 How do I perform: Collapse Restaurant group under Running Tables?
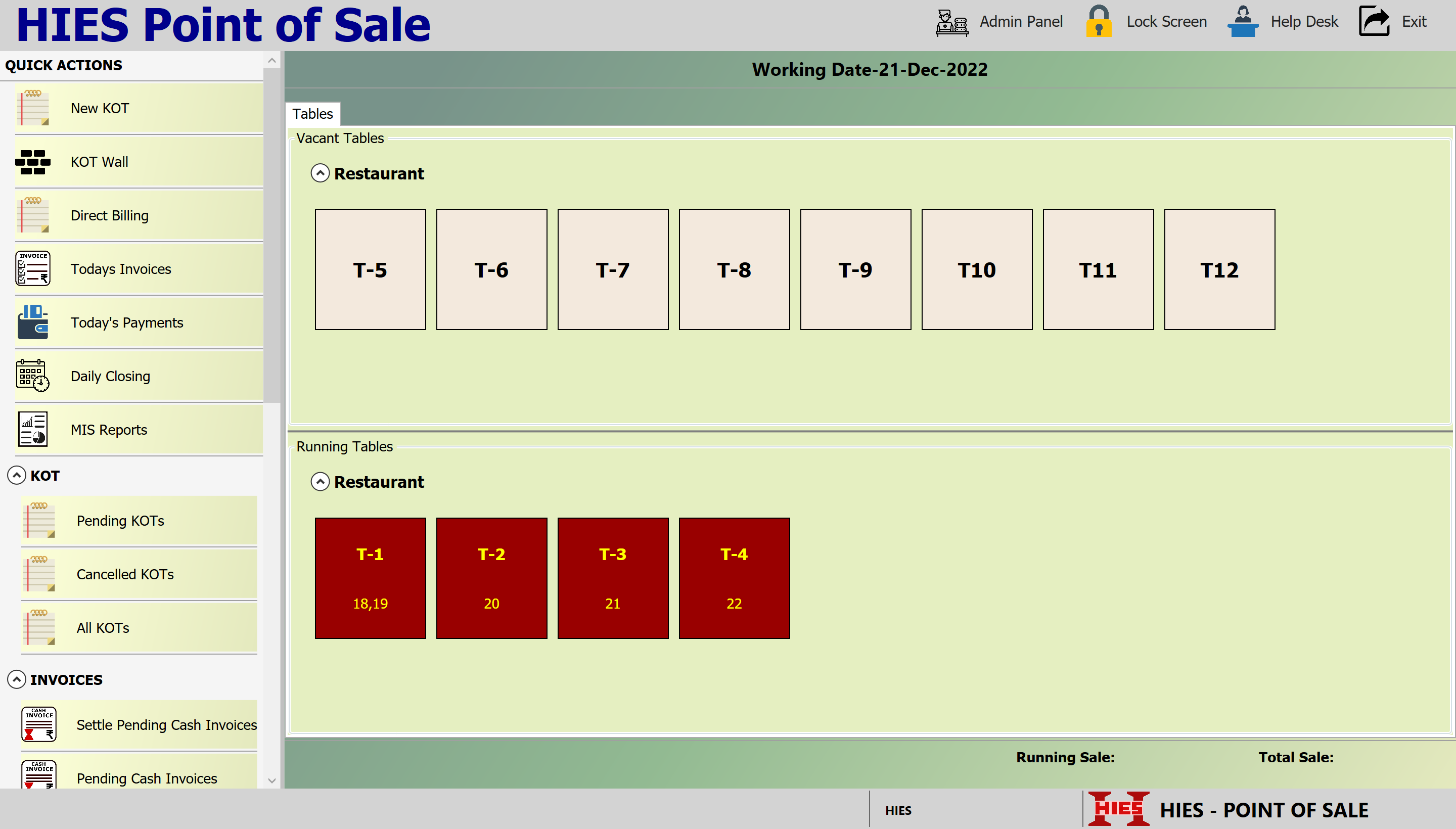coord(320,482)
